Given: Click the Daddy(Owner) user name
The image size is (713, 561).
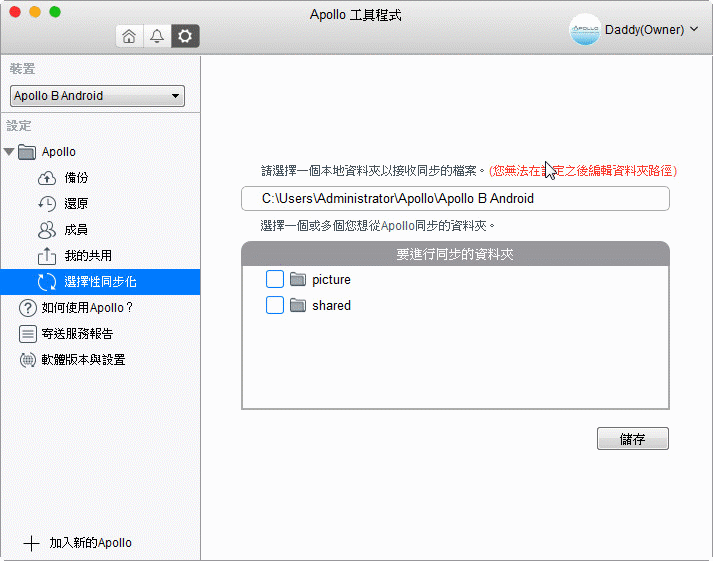Looking at the screenshot, I should (644, 30).
